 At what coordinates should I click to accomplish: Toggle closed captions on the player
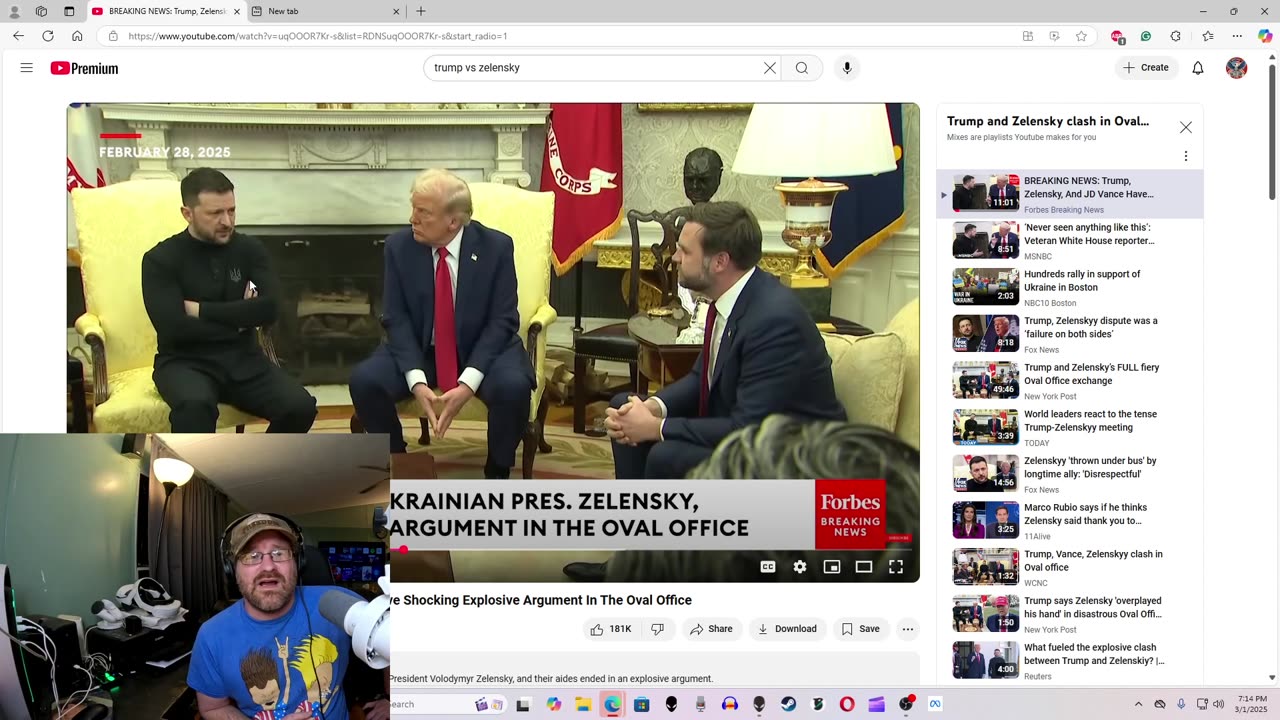768,567
